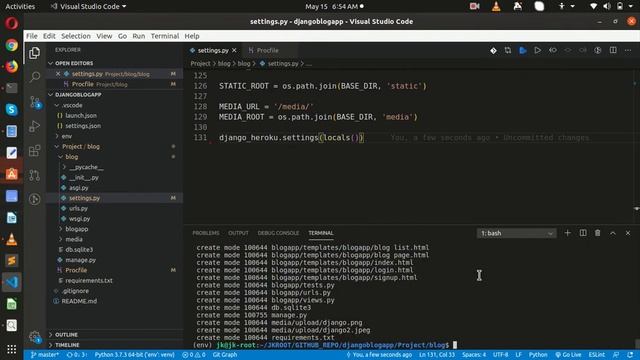Open Skype from the dock

coord(11,109)
